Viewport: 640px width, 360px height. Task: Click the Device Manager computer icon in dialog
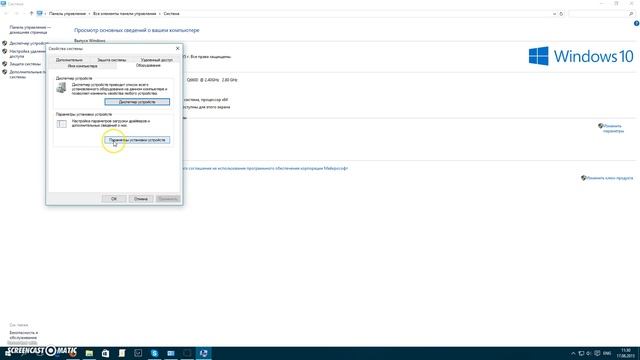click(x=62, y=88)
